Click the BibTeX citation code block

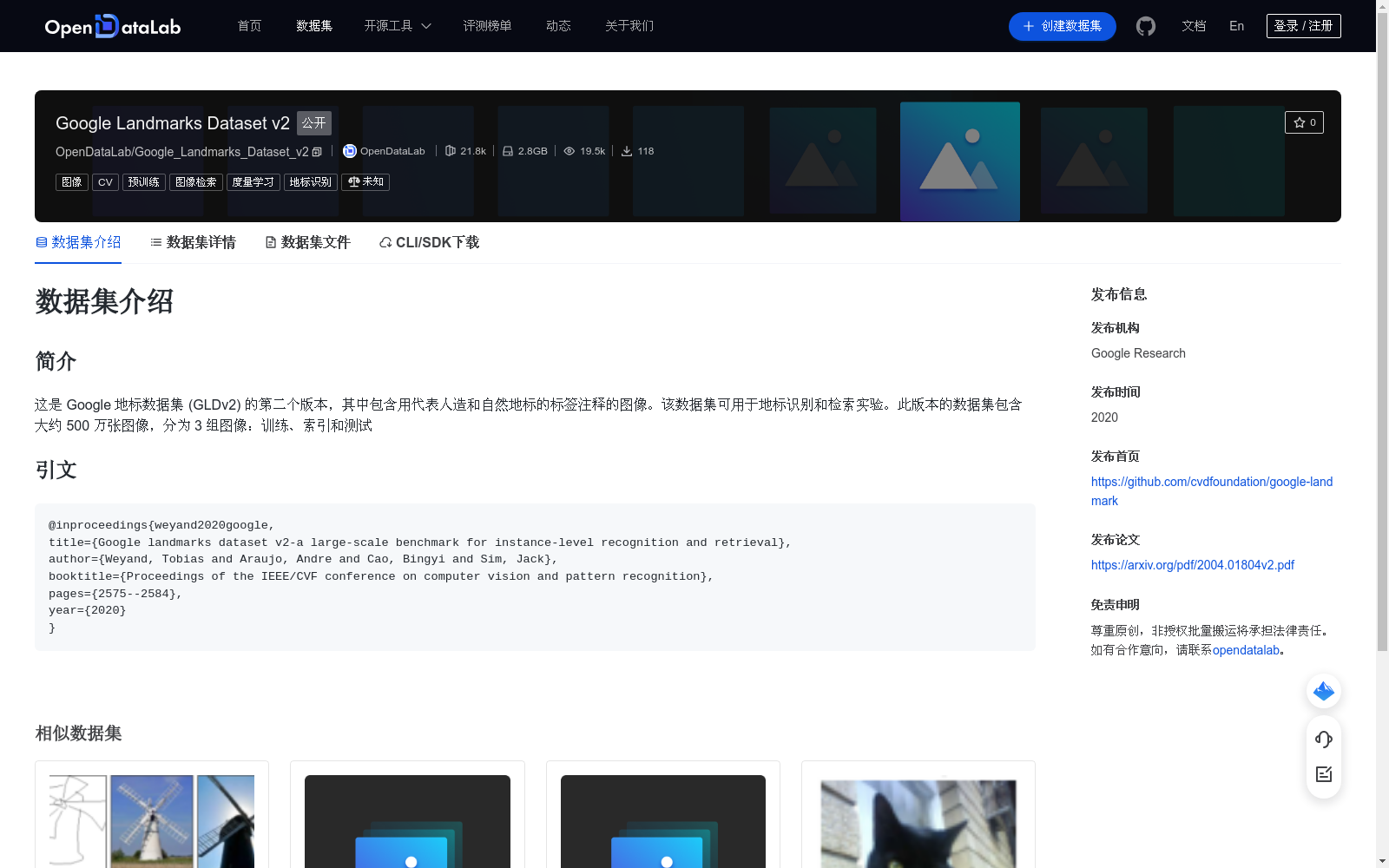click(x=535, y=577)
